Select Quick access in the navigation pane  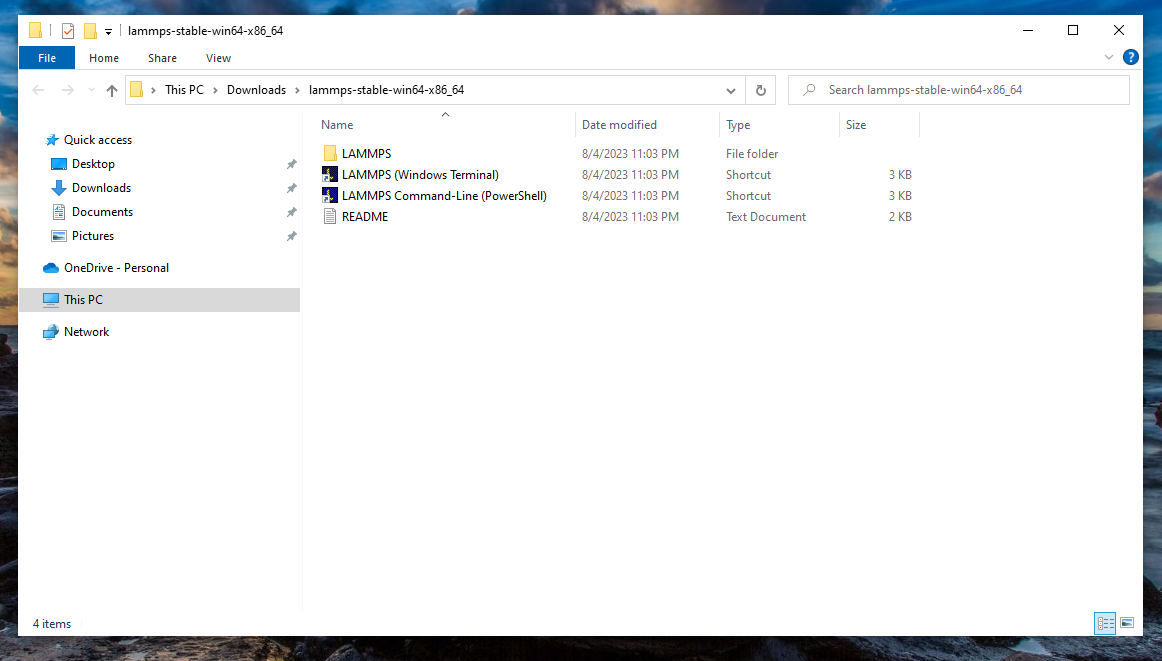(x=98, y=140)
